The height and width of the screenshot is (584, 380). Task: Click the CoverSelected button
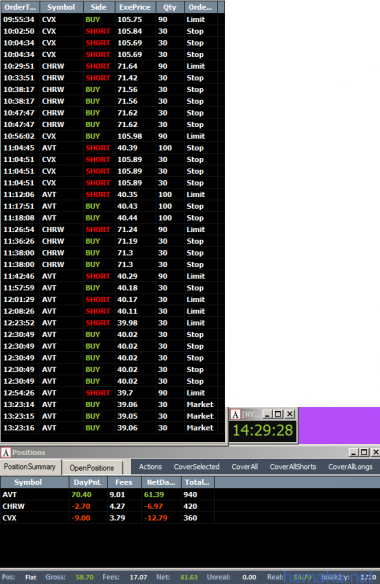pos(196,467)
